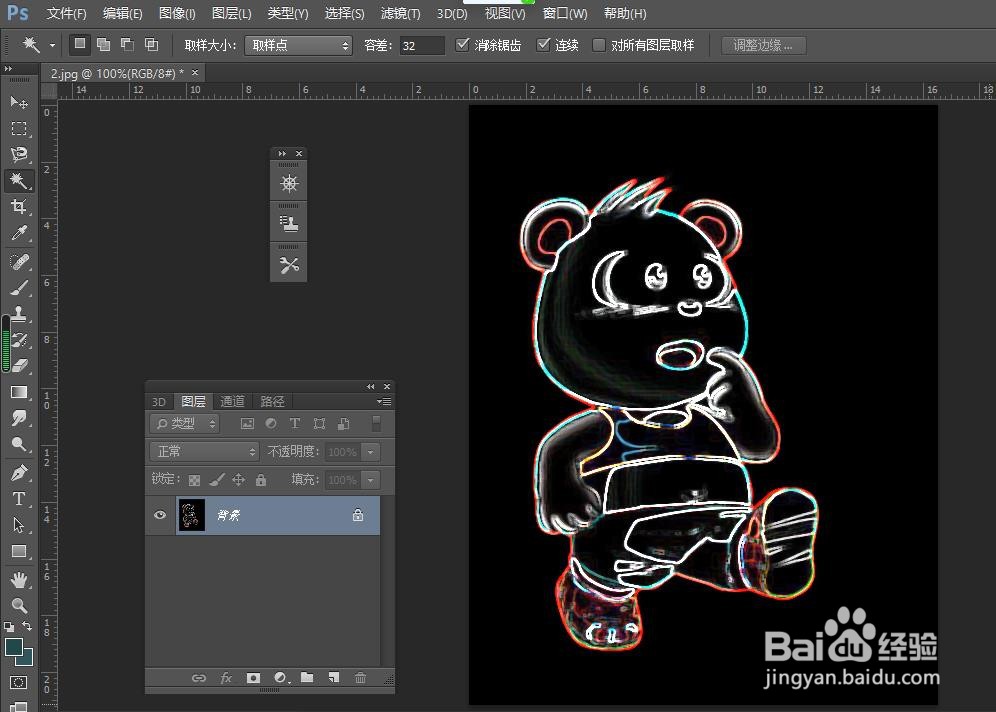Choose New selection mode
The height and width of the screenshot is (712, 996).
79,44
